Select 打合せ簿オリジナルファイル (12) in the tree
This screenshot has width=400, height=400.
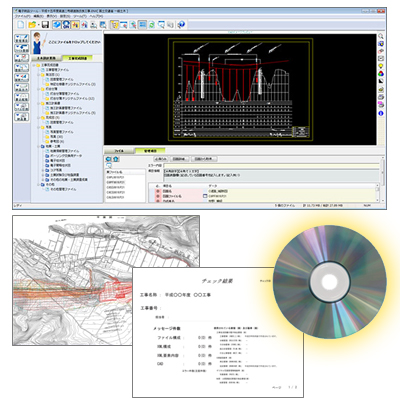point(72,99)
